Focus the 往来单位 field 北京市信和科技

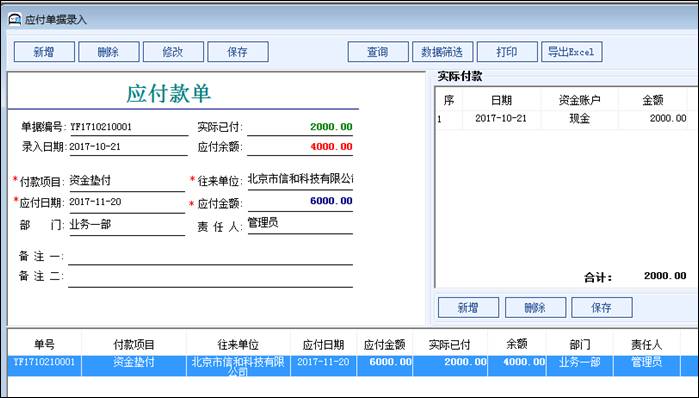point(300,180)
